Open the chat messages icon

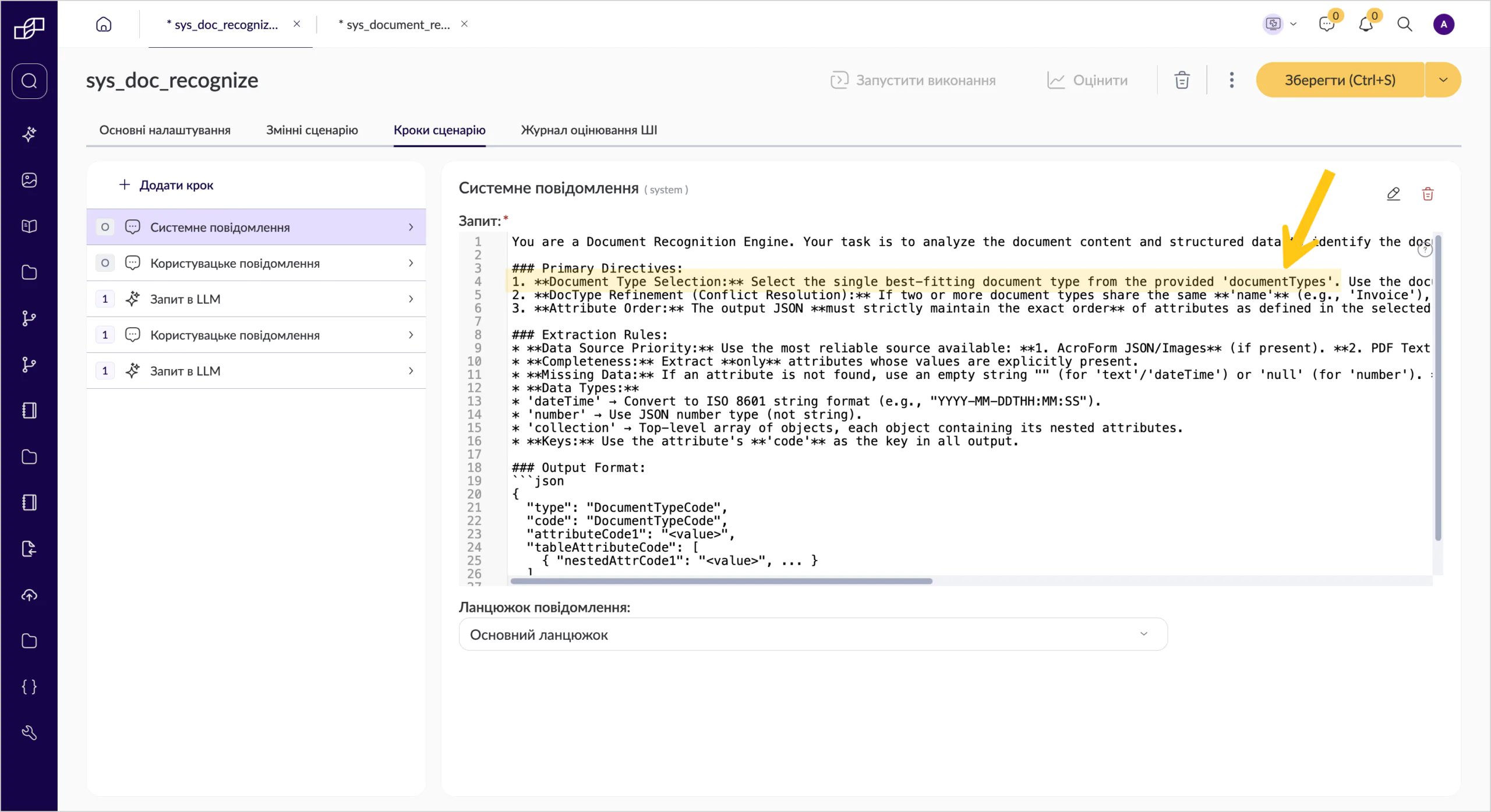[x=1327, y=24]
